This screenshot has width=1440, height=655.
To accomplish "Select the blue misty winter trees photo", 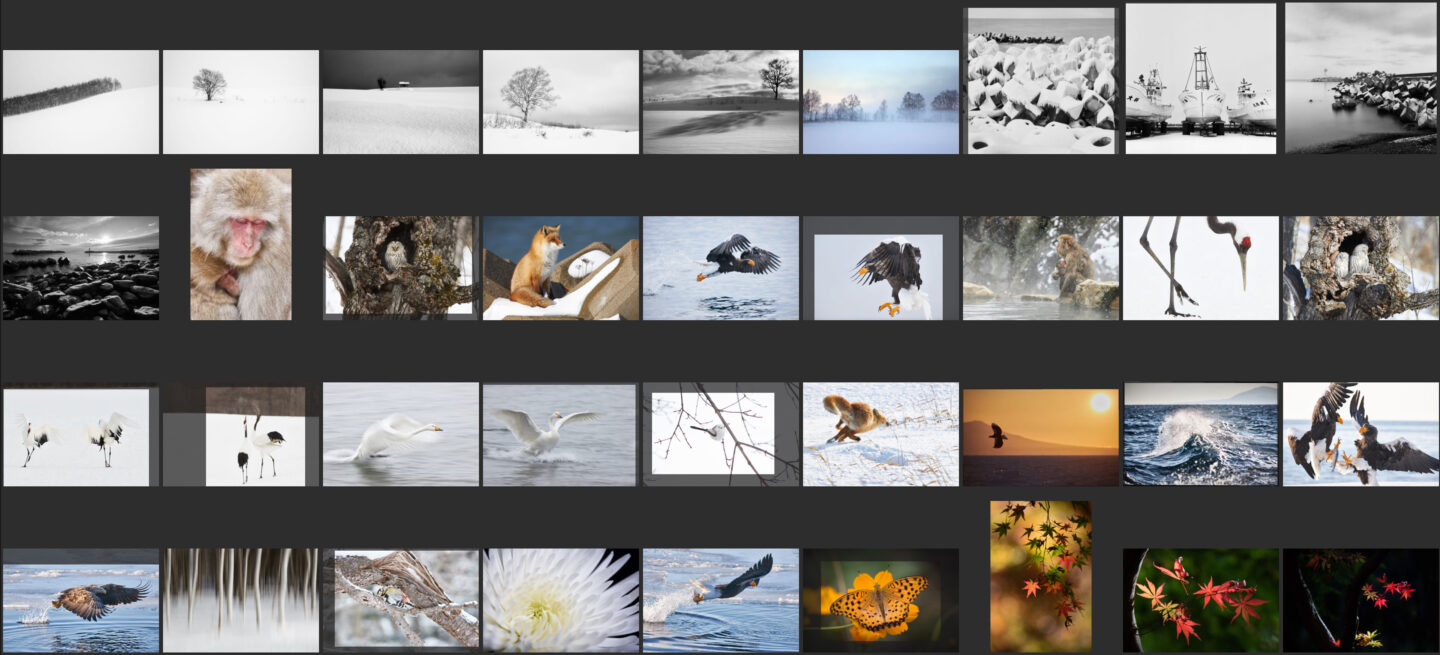I will pos(880,102).
